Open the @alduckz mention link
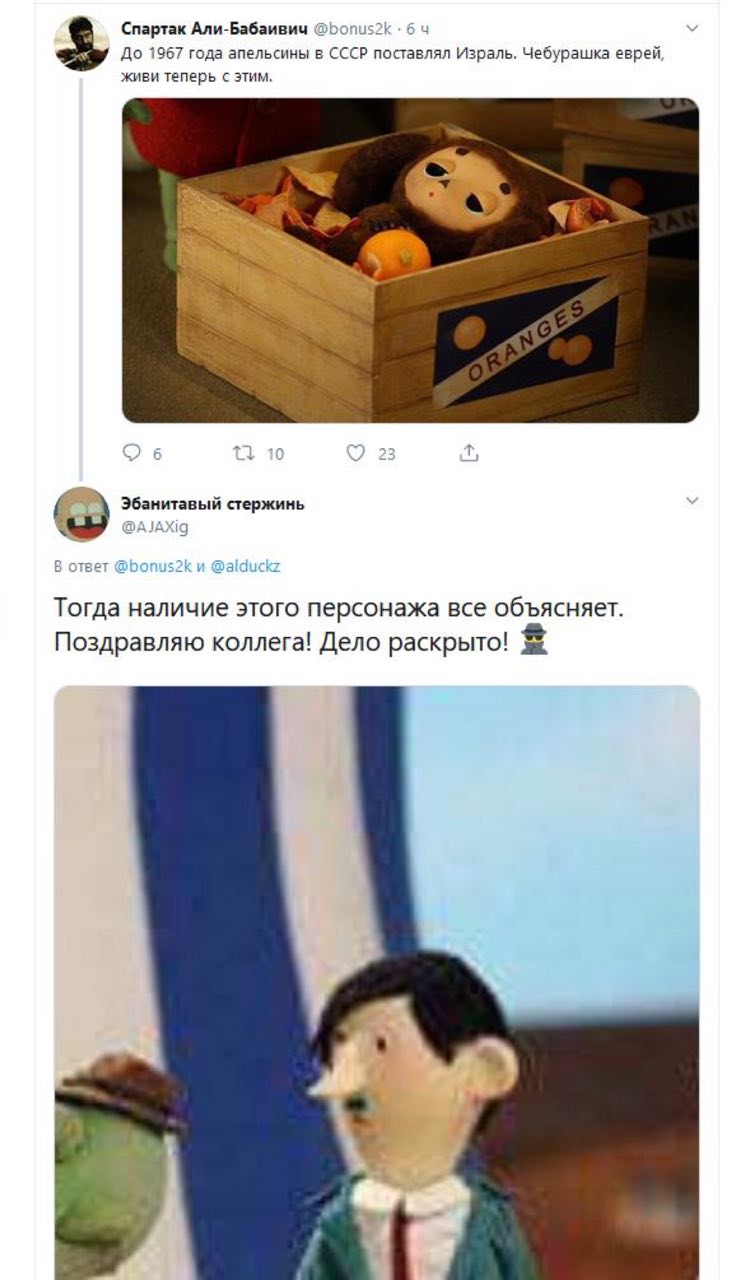This screenshot has width=745, height=1280. click(246, 566)
